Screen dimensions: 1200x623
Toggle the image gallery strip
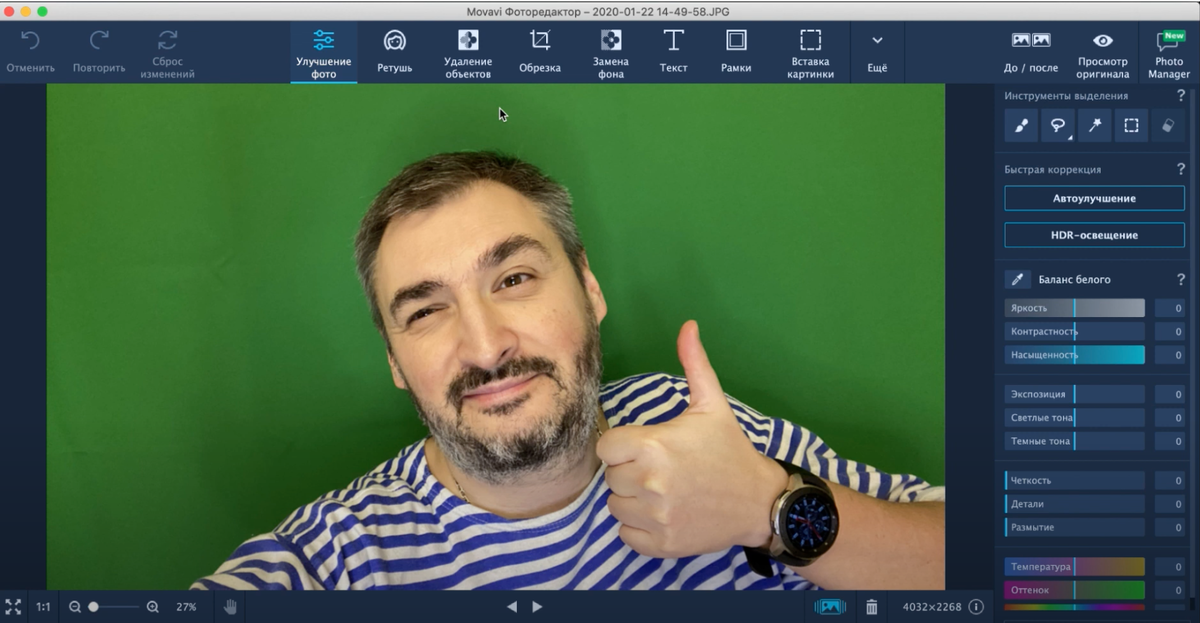tap(829, 607)
